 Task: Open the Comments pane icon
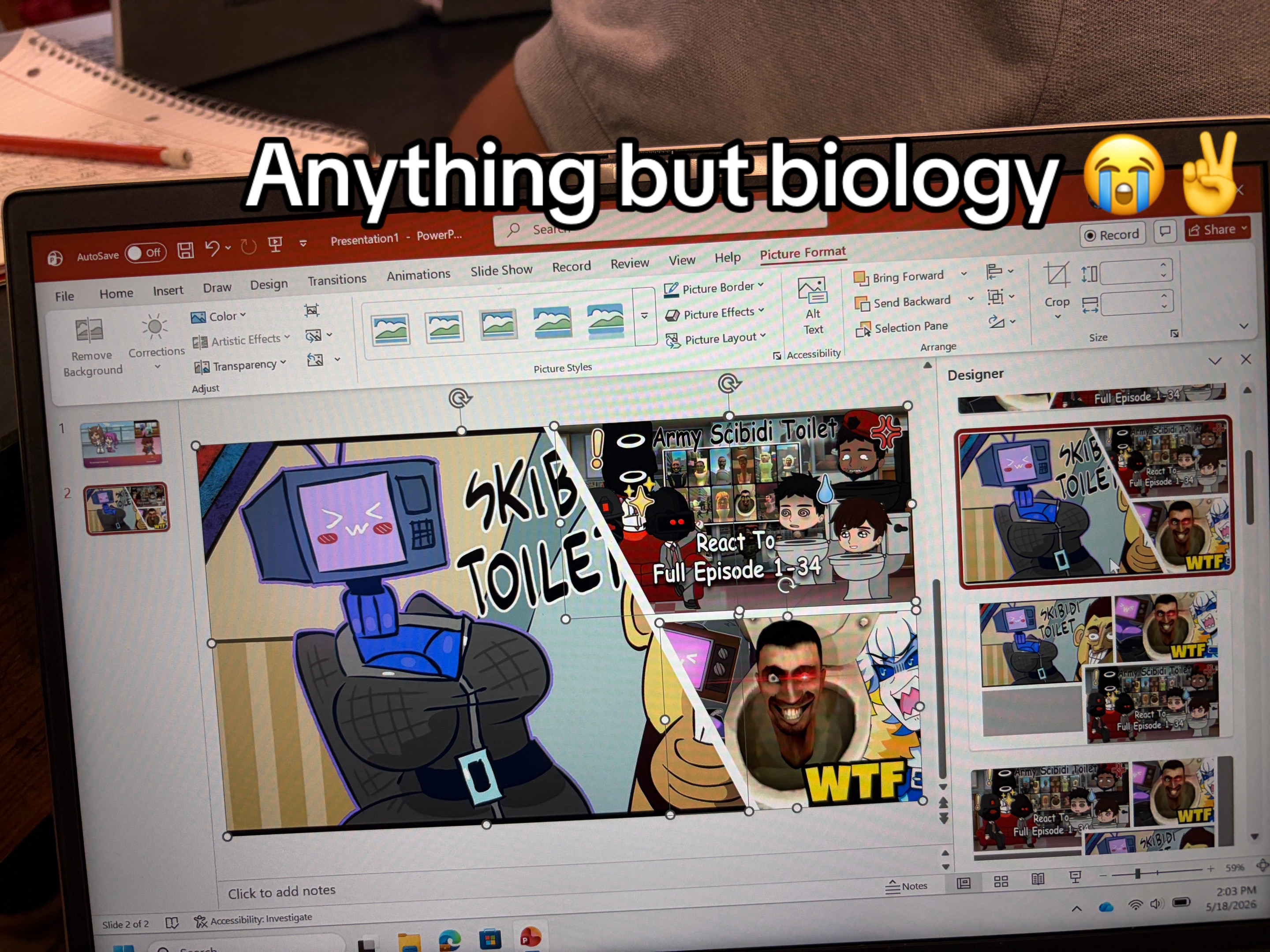click(1165, 231)
